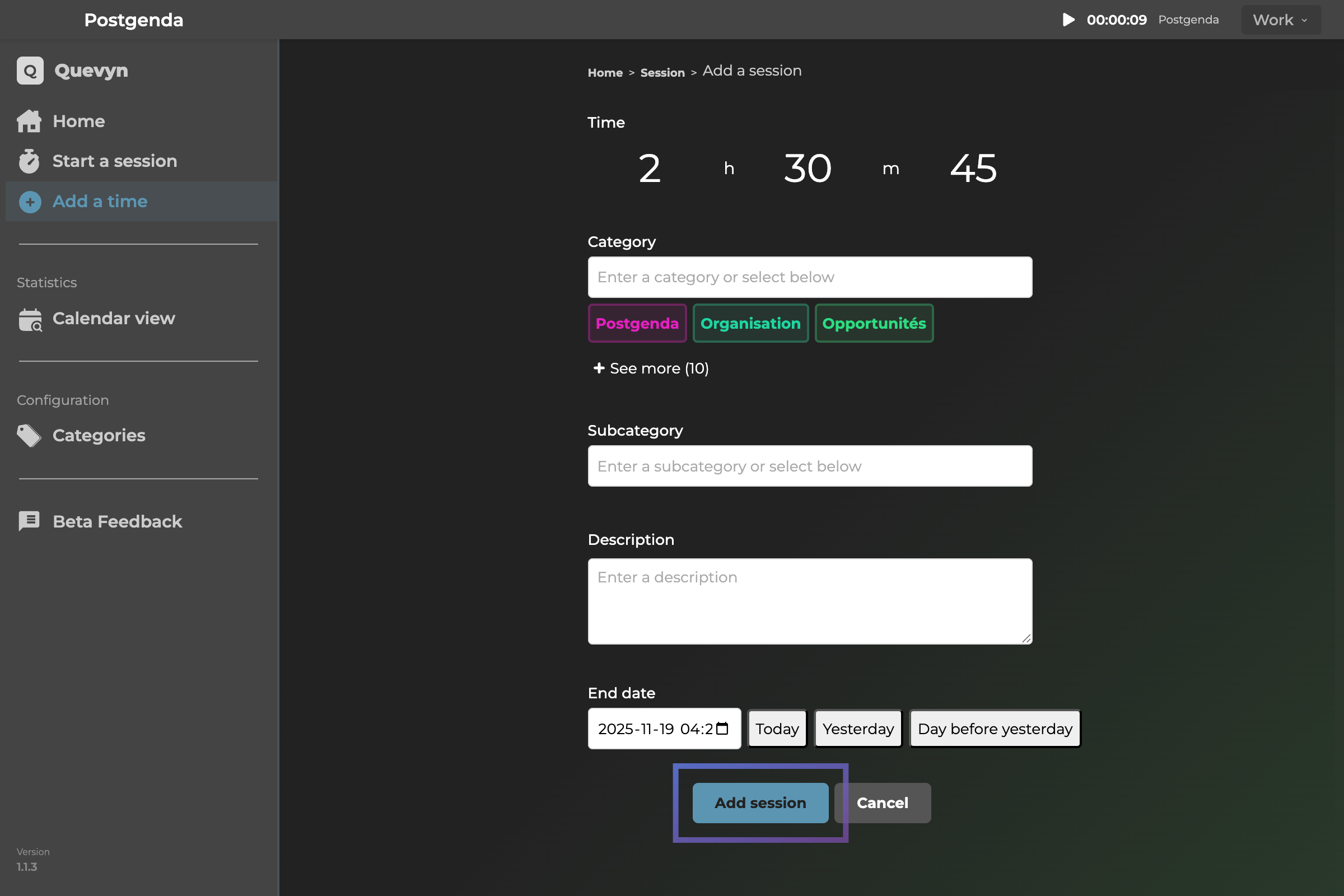Click the Beta Feedback chat icon

click(x=29, y=522)
